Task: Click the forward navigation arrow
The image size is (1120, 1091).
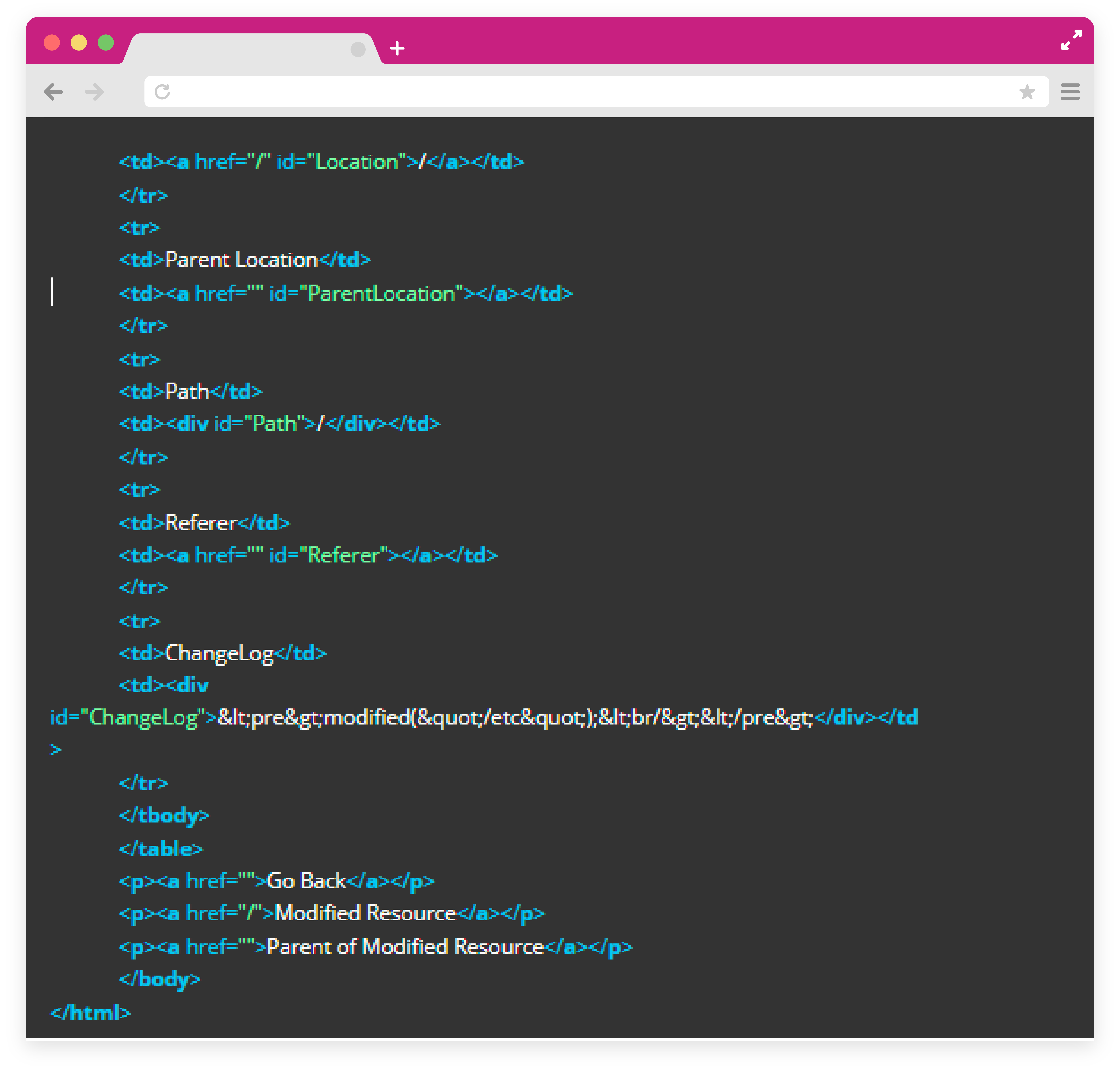Action: pyautogui.click(x=95, y=92)
